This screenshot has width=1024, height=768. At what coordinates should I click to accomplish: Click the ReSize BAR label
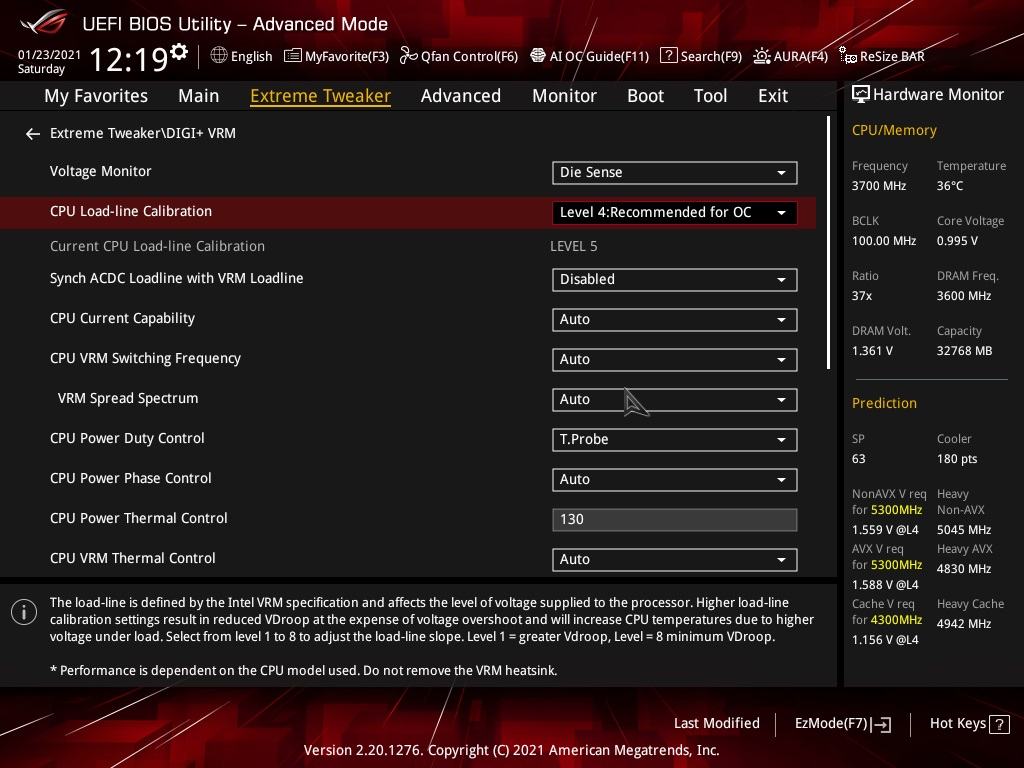892,56
